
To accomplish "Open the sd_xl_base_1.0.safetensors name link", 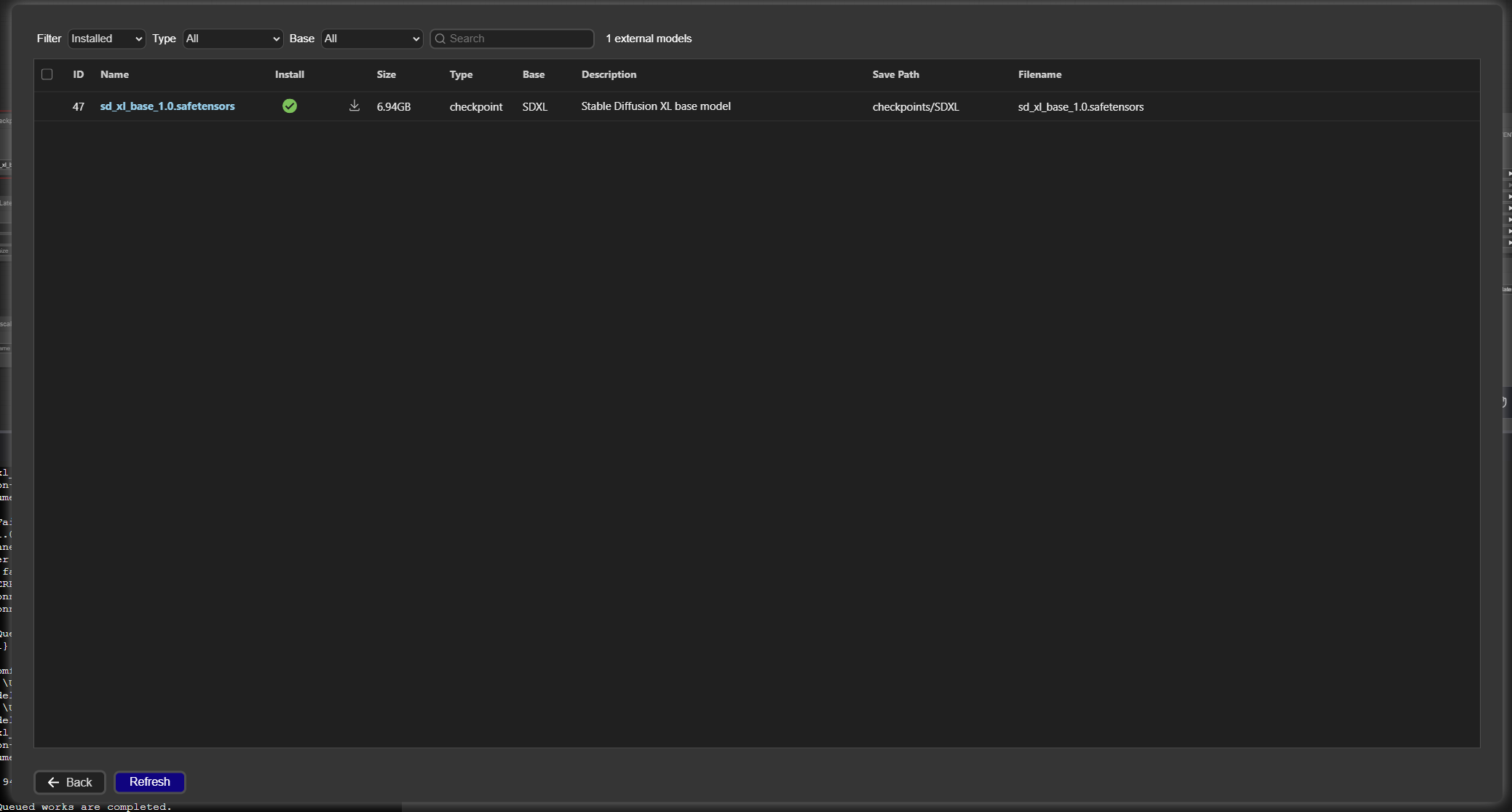I will [167, 106].
